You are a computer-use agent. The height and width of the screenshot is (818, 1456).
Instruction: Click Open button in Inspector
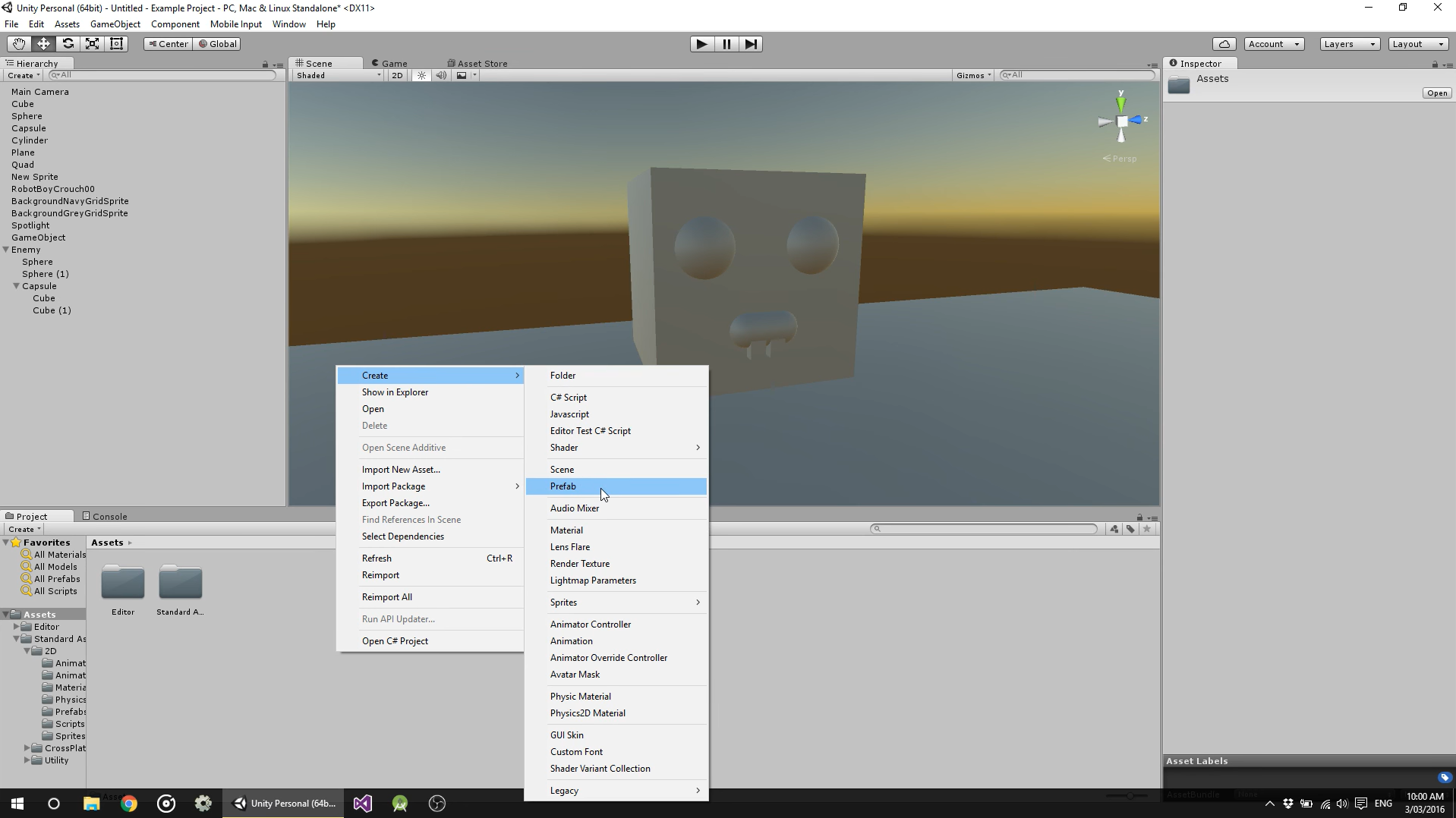(x=1436, y=93)
